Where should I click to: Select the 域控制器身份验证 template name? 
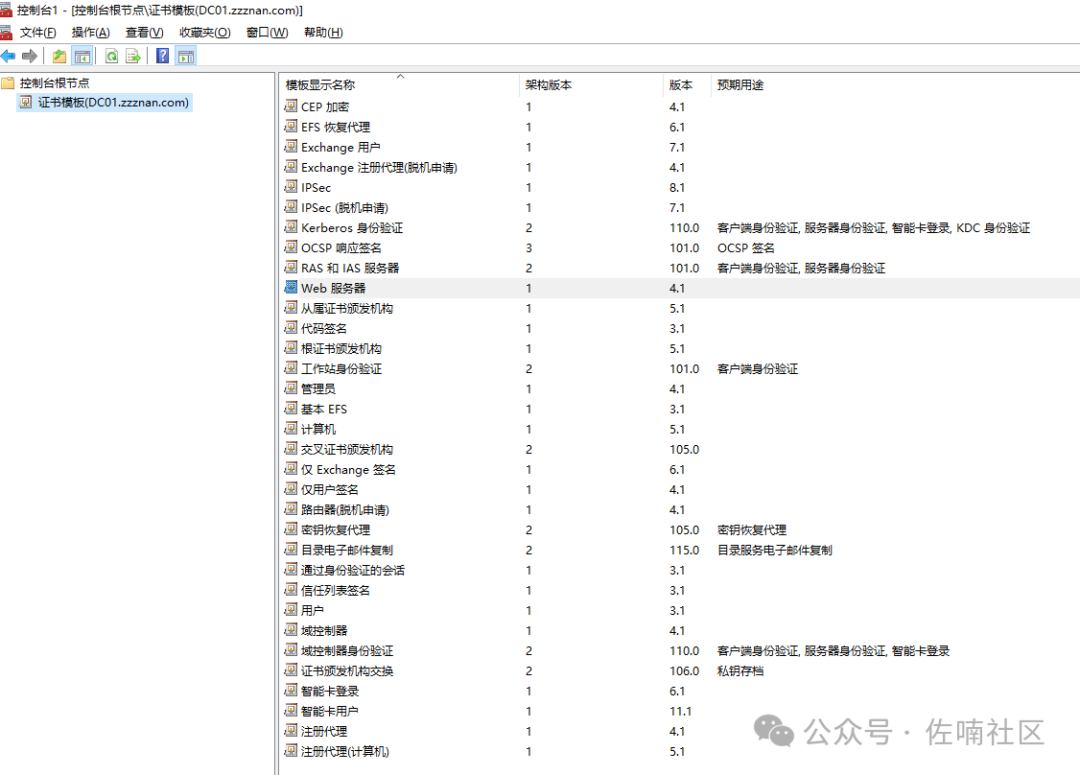(x=347, y=650)
